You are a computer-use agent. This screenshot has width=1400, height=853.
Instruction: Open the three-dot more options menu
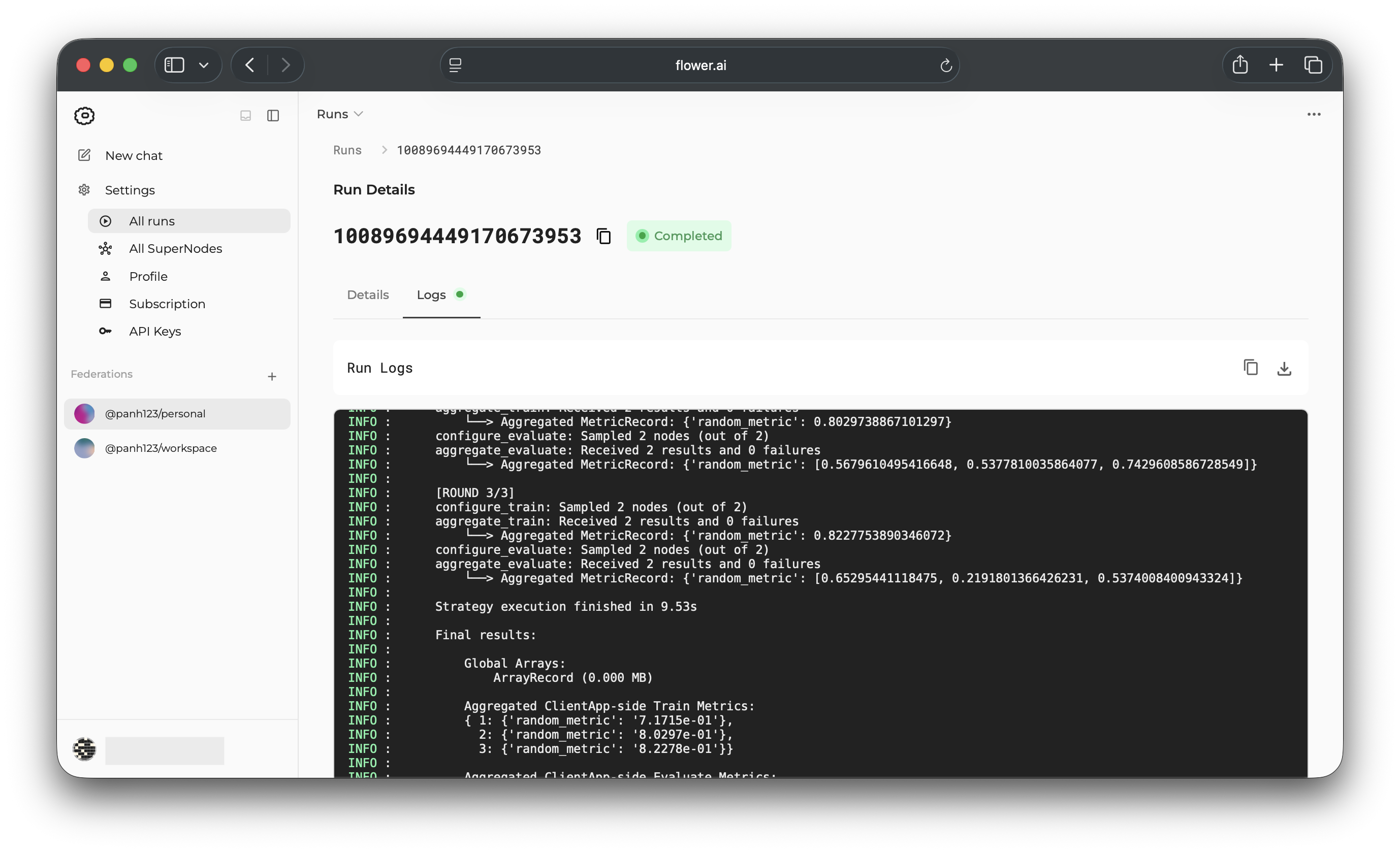(x=1314, y=115)
